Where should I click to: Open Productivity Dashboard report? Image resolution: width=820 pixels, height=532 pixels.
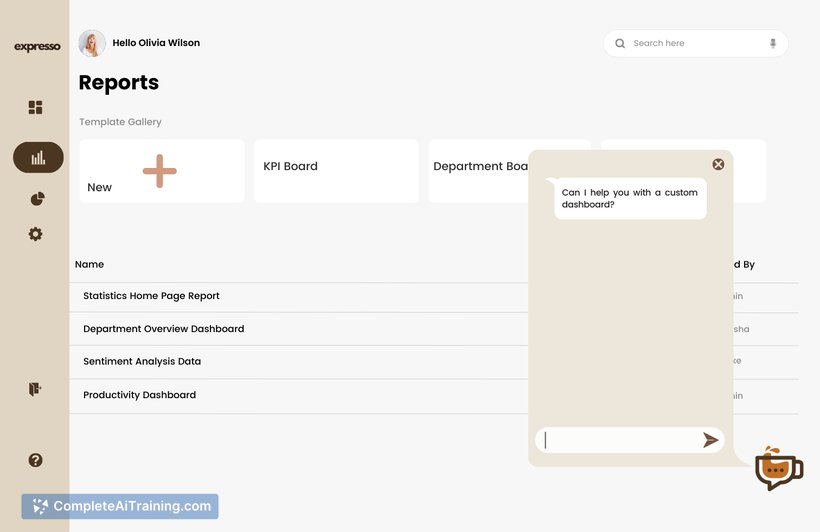140,395
